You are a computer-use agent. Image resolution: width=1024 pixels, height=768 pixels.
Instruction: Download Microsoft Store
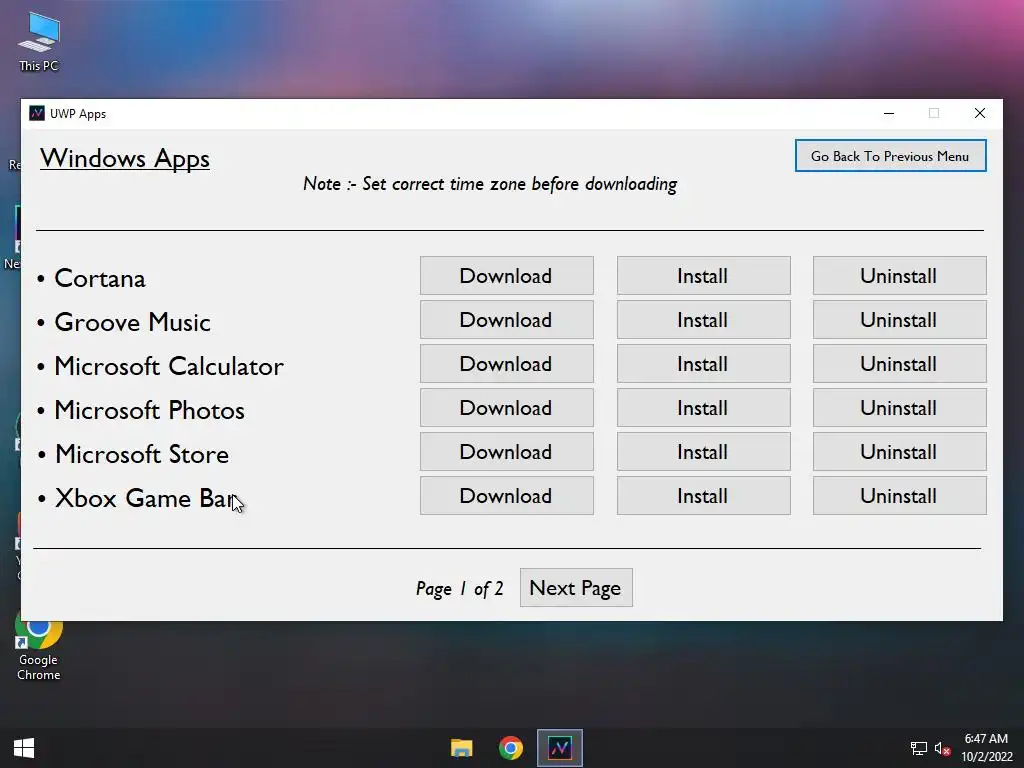click(x=506, y=451)
